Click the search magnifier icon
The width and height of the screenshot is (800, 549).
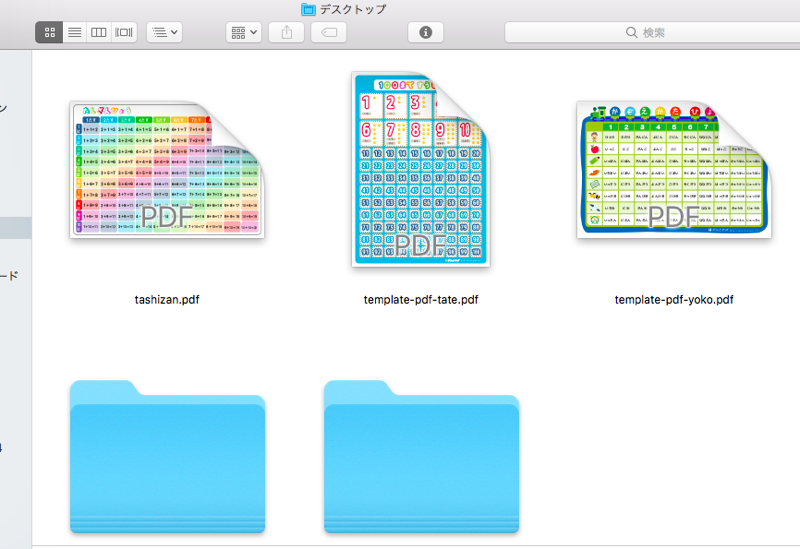[x=631, y=33]
